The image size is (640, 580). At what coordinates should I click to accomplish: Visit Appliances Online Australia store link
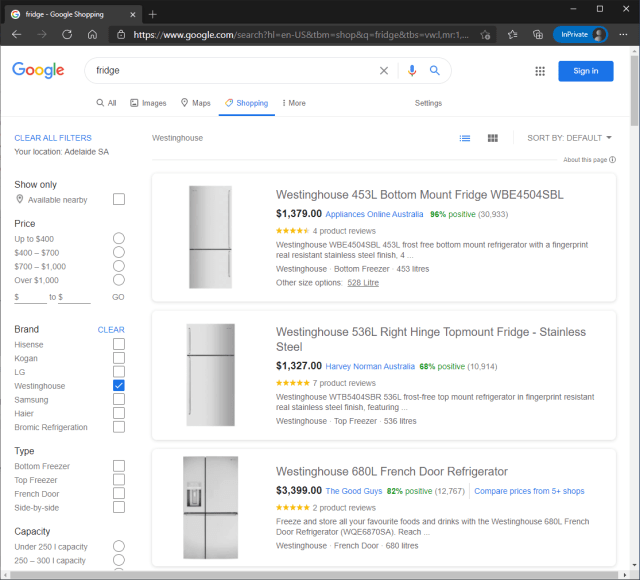coord(374,214)
